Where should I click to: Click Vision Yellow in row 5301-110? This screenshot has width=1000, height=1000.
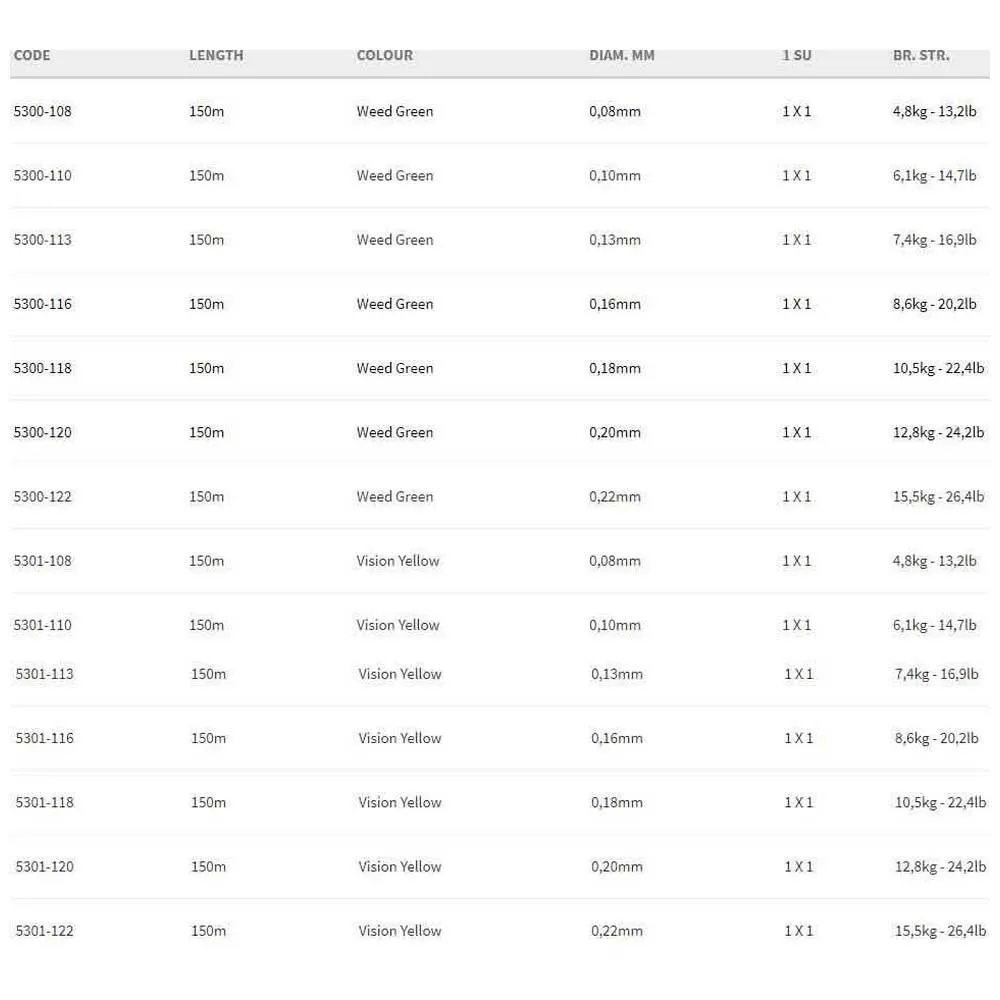point(398,625)
